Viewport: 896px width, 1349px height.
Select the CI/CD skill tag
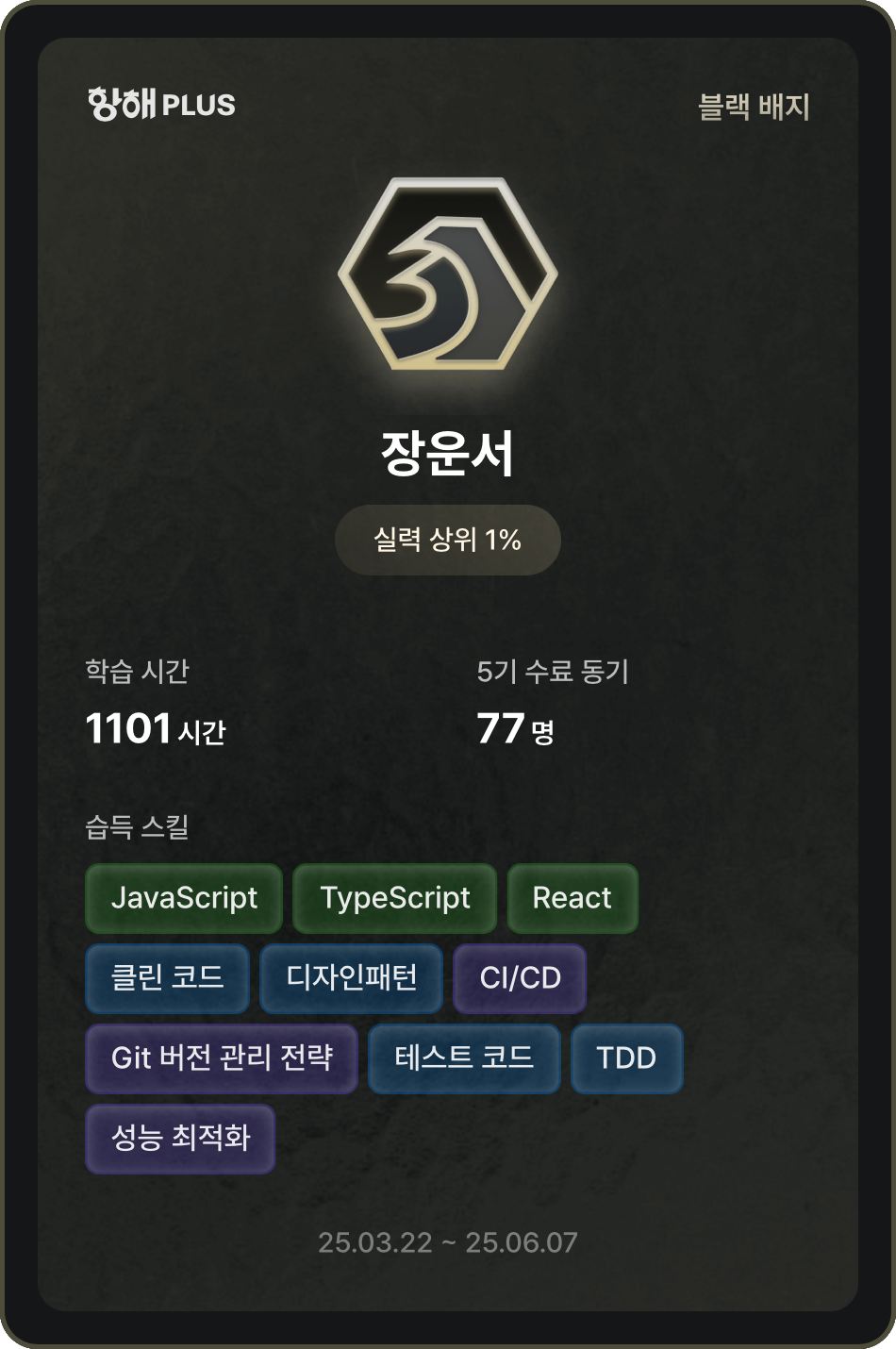tap(520, 978)
